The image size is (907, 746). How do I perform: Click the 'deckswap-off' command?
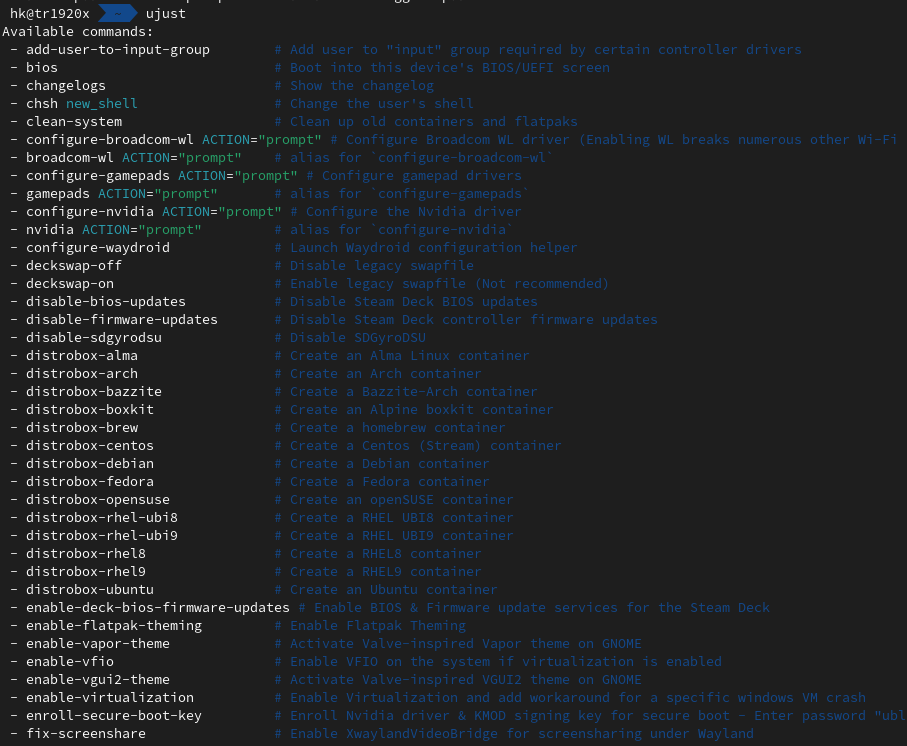point(74,265)
